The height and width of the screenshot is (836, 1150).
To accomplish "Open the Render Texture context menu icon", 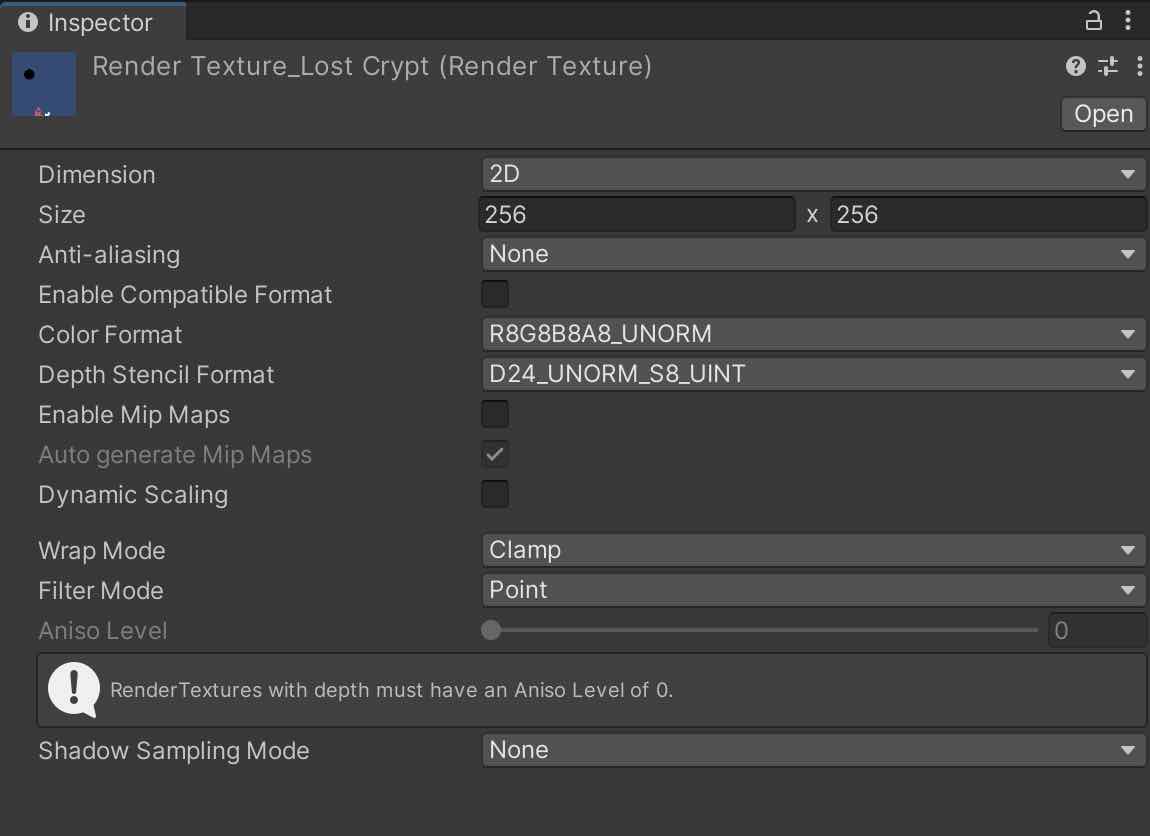I will coord(1139,66).
